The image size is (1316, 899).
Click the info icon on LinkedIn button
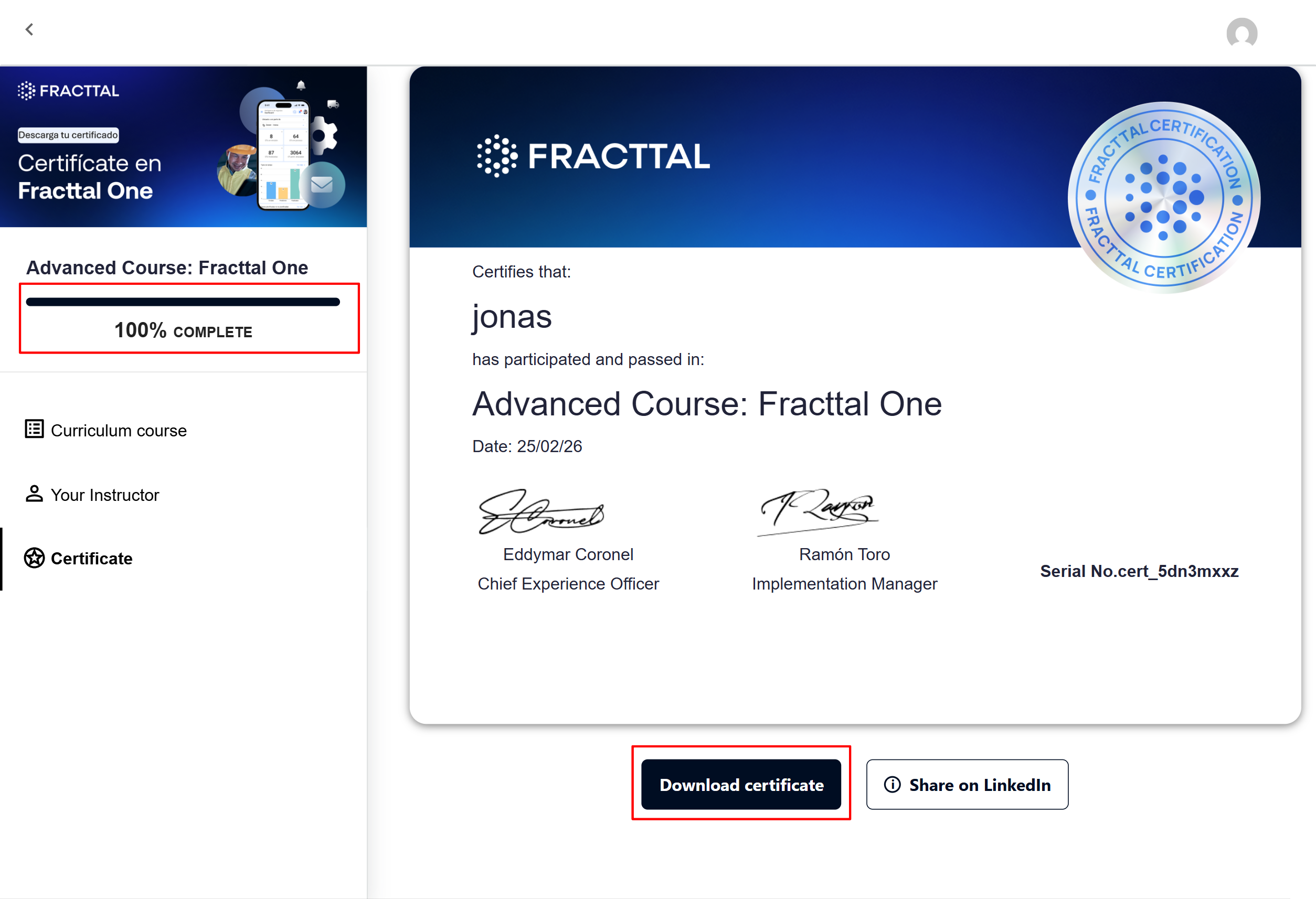(892, 785)
